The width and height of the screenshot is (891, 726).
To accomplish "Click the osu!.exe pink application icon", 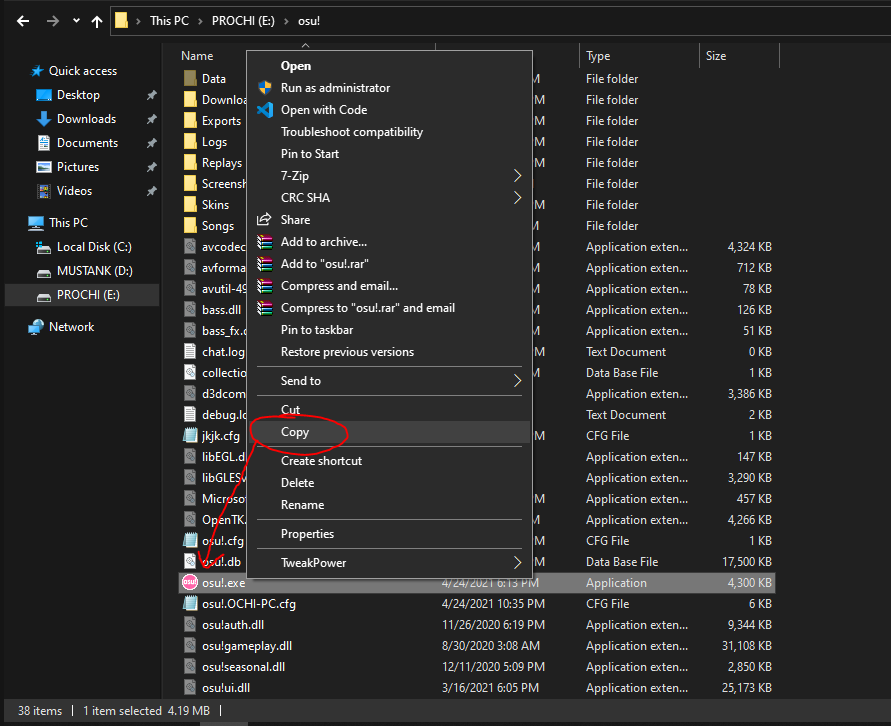I will tap(190, 582).
